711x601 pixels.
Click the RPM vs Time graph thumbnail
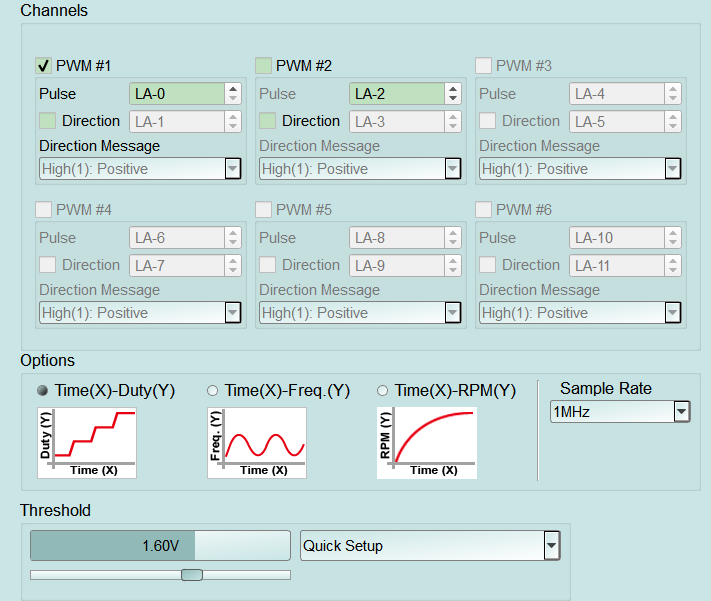[x=427, y=443]
